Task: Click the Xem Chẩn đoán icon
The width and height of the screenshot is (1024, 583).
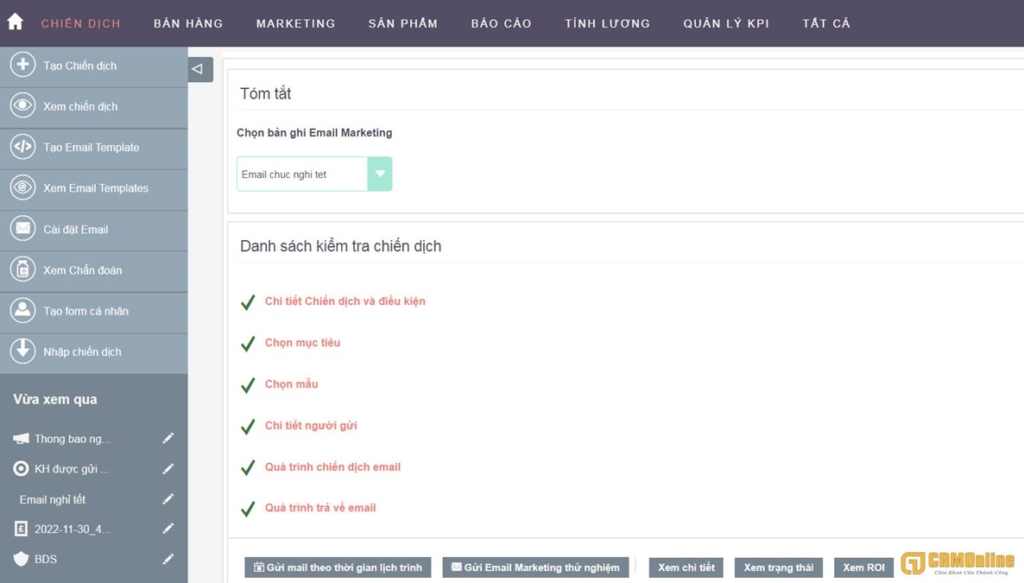Action: click(x=22, y=270)
